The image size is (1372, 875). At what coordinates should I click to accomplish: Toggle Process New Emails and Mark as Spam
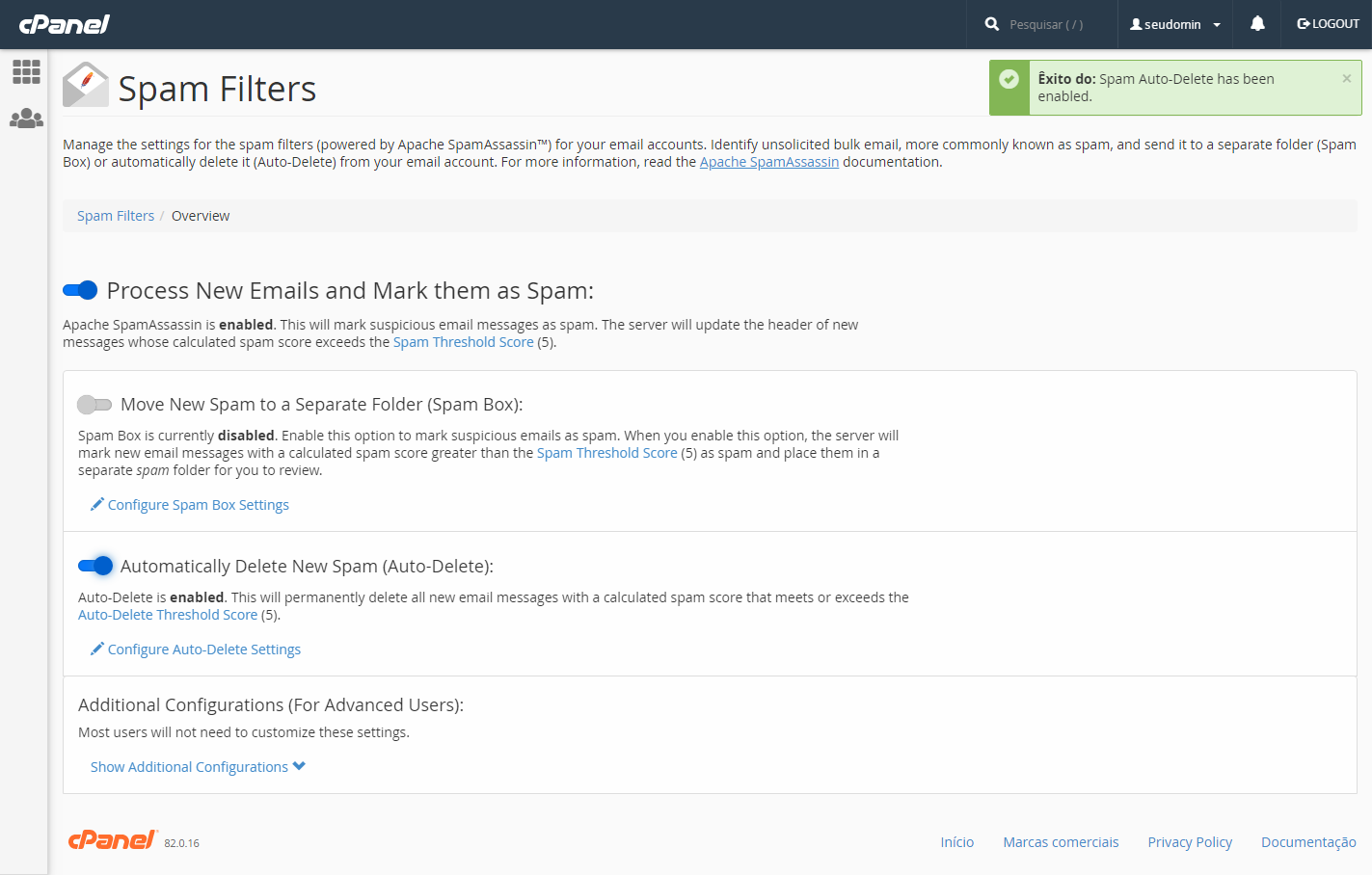tap(80, 290)
